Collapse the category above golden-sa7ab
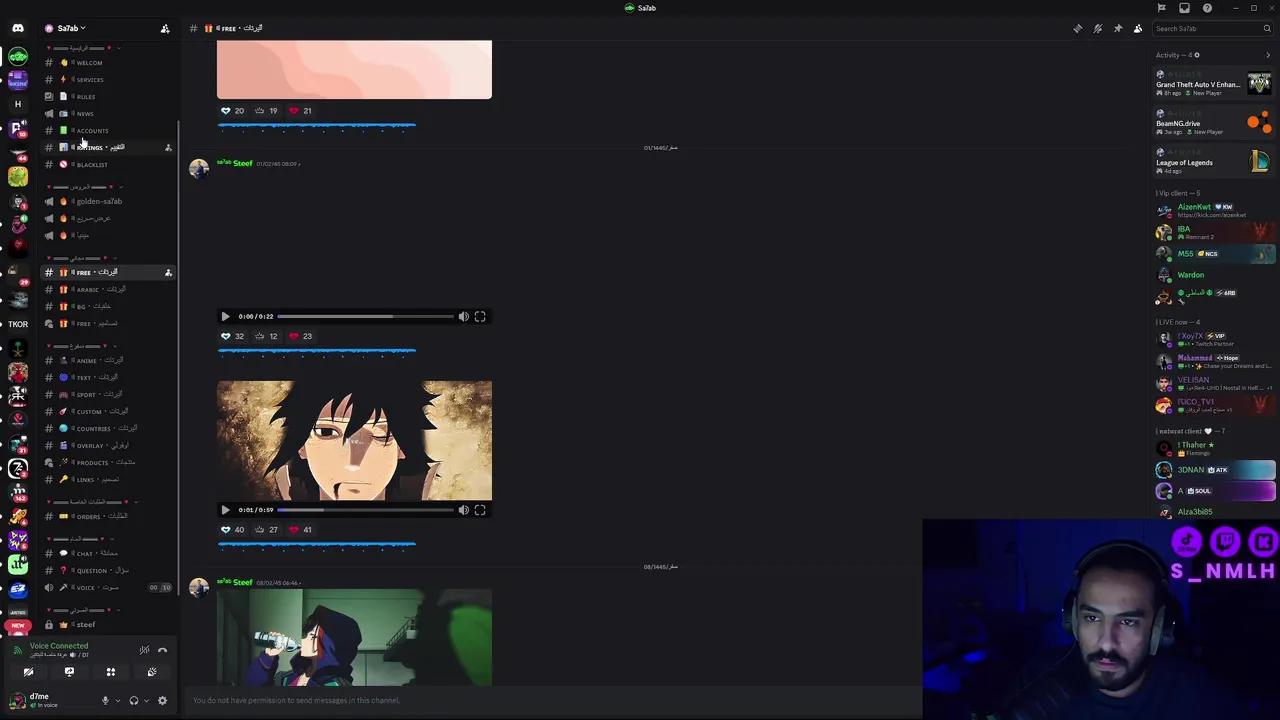Screen dimensions: 1280x720 pos(85,186)
